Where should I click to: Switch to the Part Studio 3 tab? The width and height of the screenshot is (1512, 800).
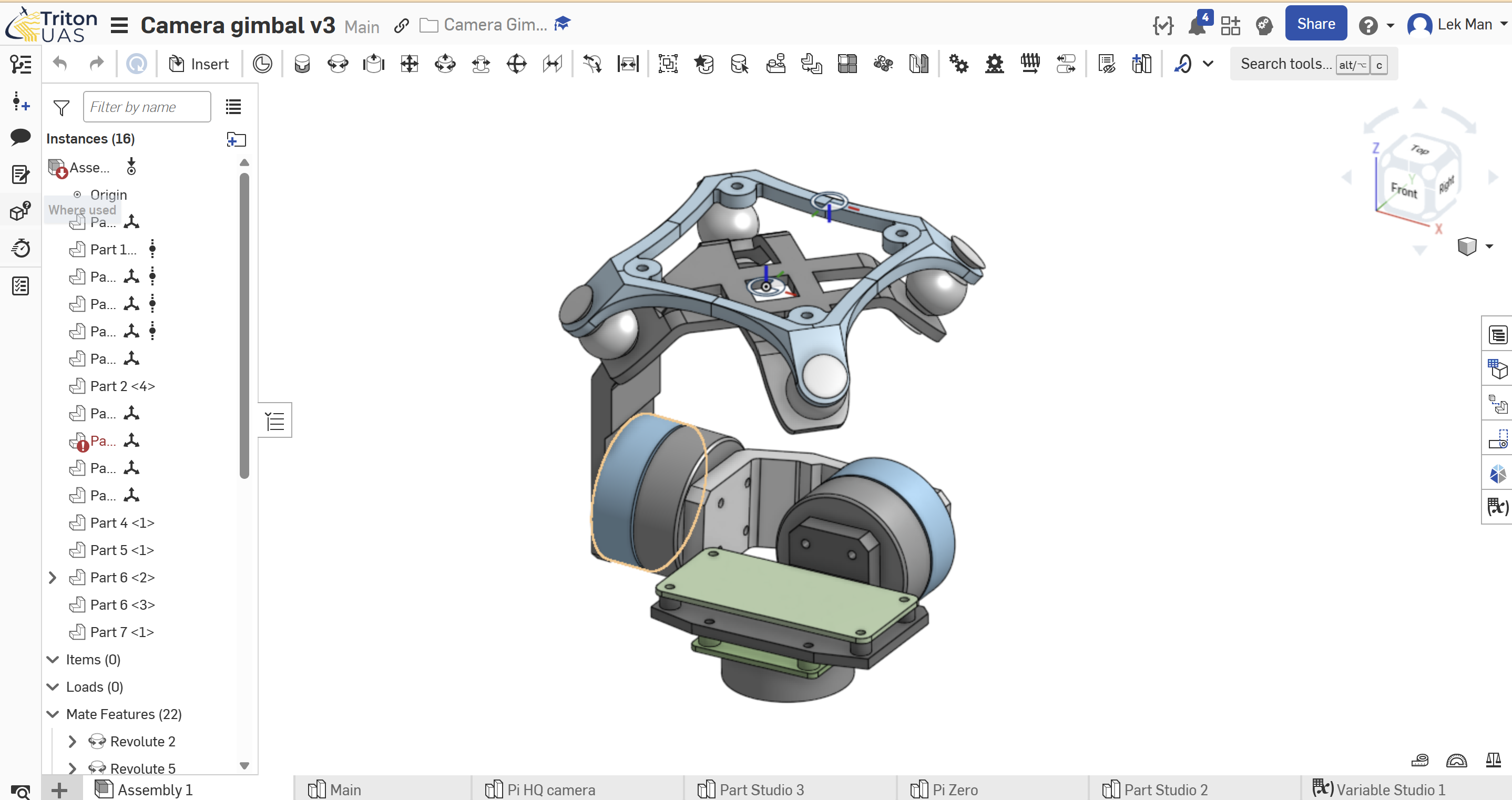(x=761, y=789)
